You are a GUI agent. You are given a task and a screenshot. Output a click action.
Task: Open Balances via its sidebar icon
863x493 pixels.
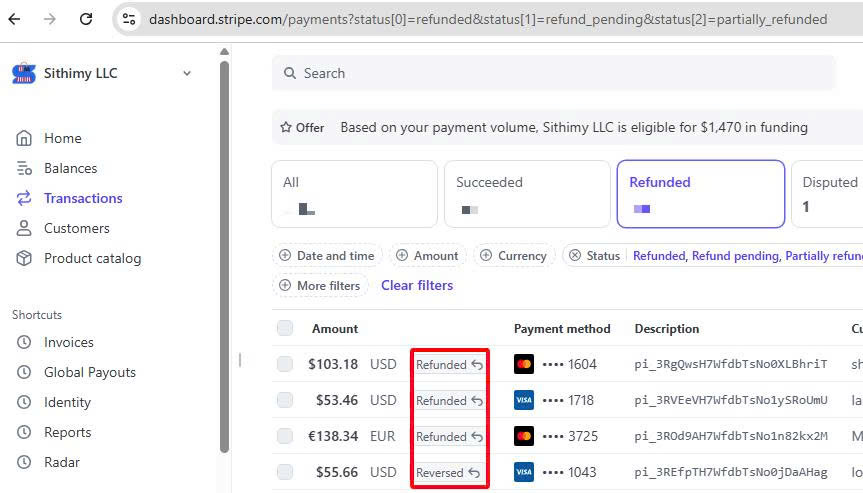point(24,168)
